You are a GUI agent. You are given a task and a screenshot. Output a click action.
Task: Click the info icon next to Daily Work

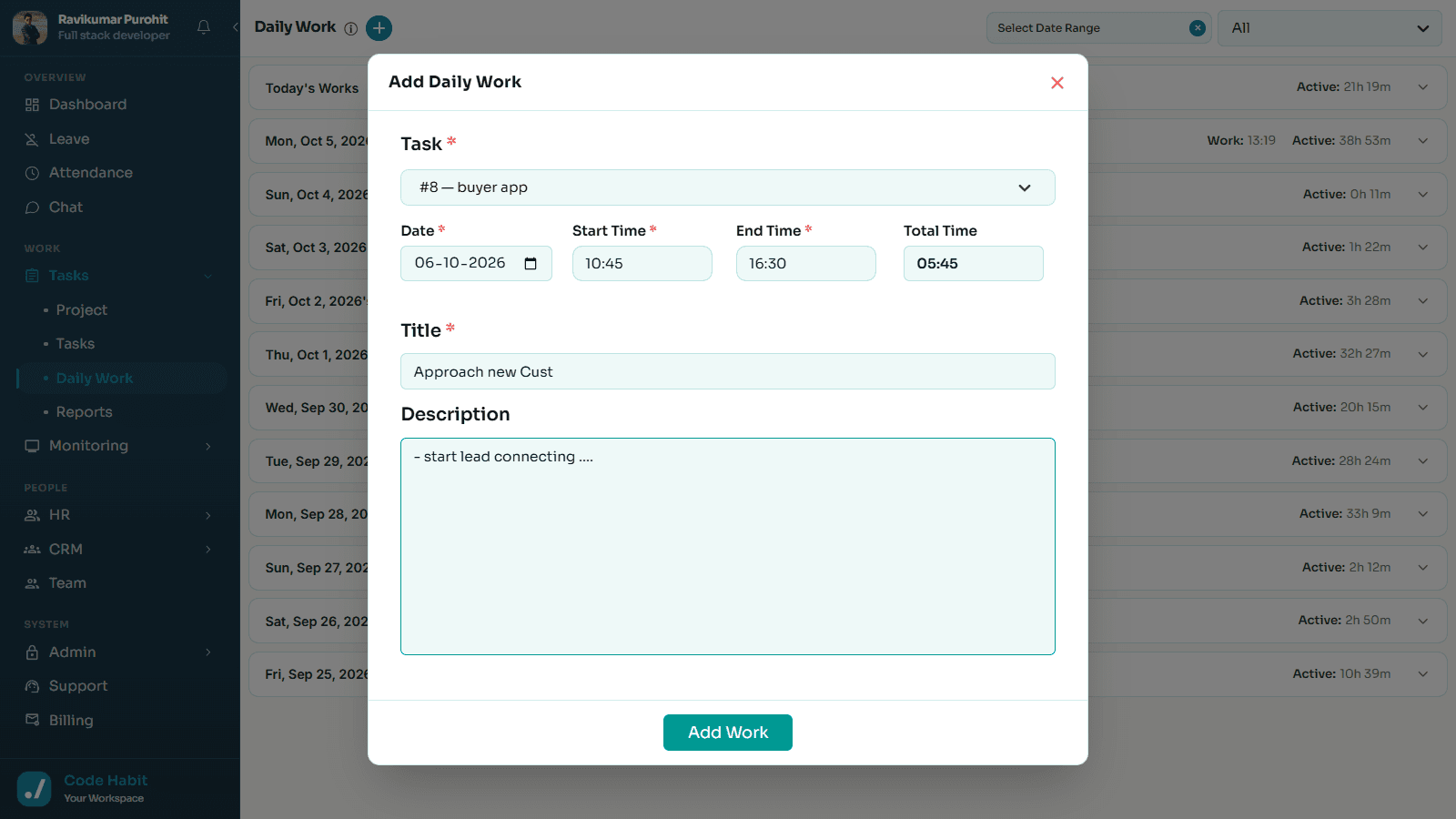350,28
